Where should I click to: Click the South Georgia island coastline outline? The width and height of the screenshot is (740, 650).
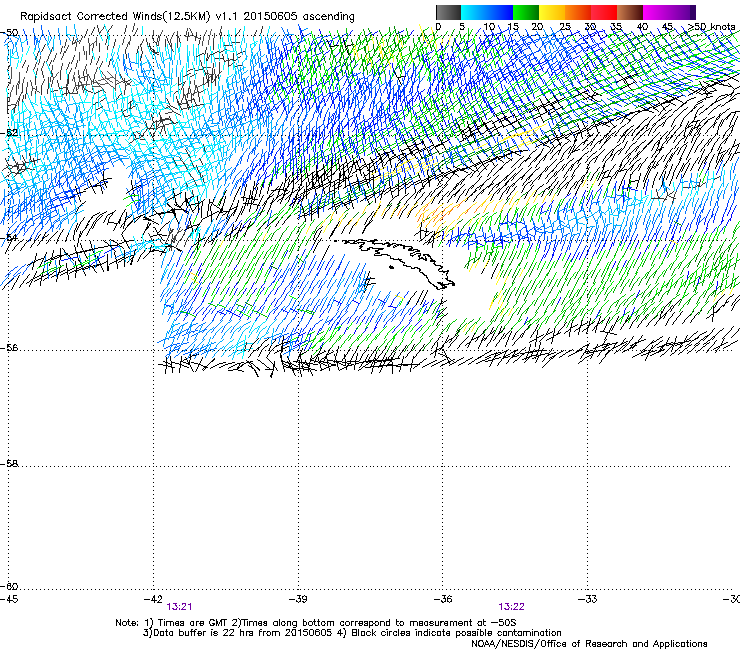coord(396,262)
